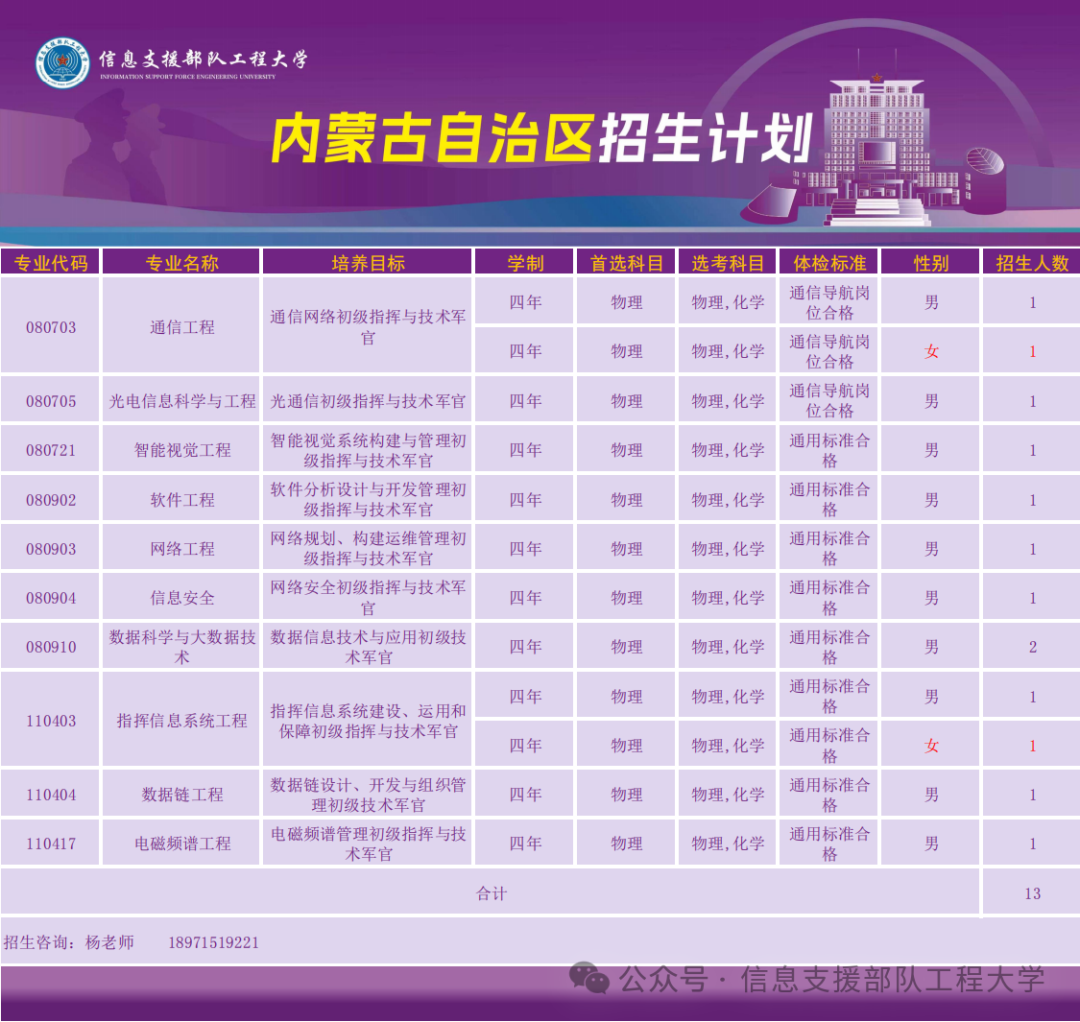Click the 首选科目 column header
The width and height of the screenshot is (1080, 1022).
click(x=626, y=263)
